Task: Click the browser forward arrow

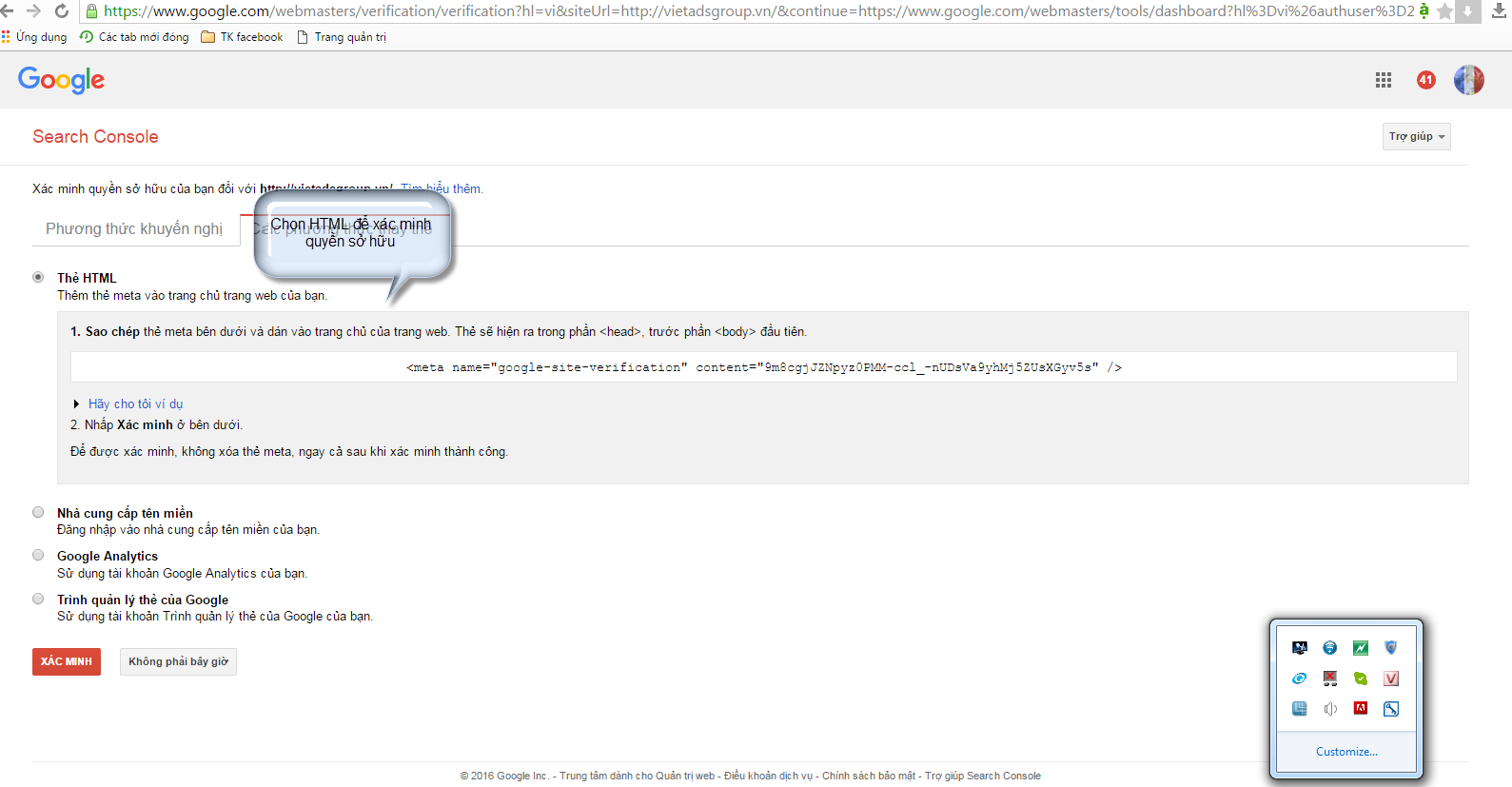Action: tap(33, 10)
